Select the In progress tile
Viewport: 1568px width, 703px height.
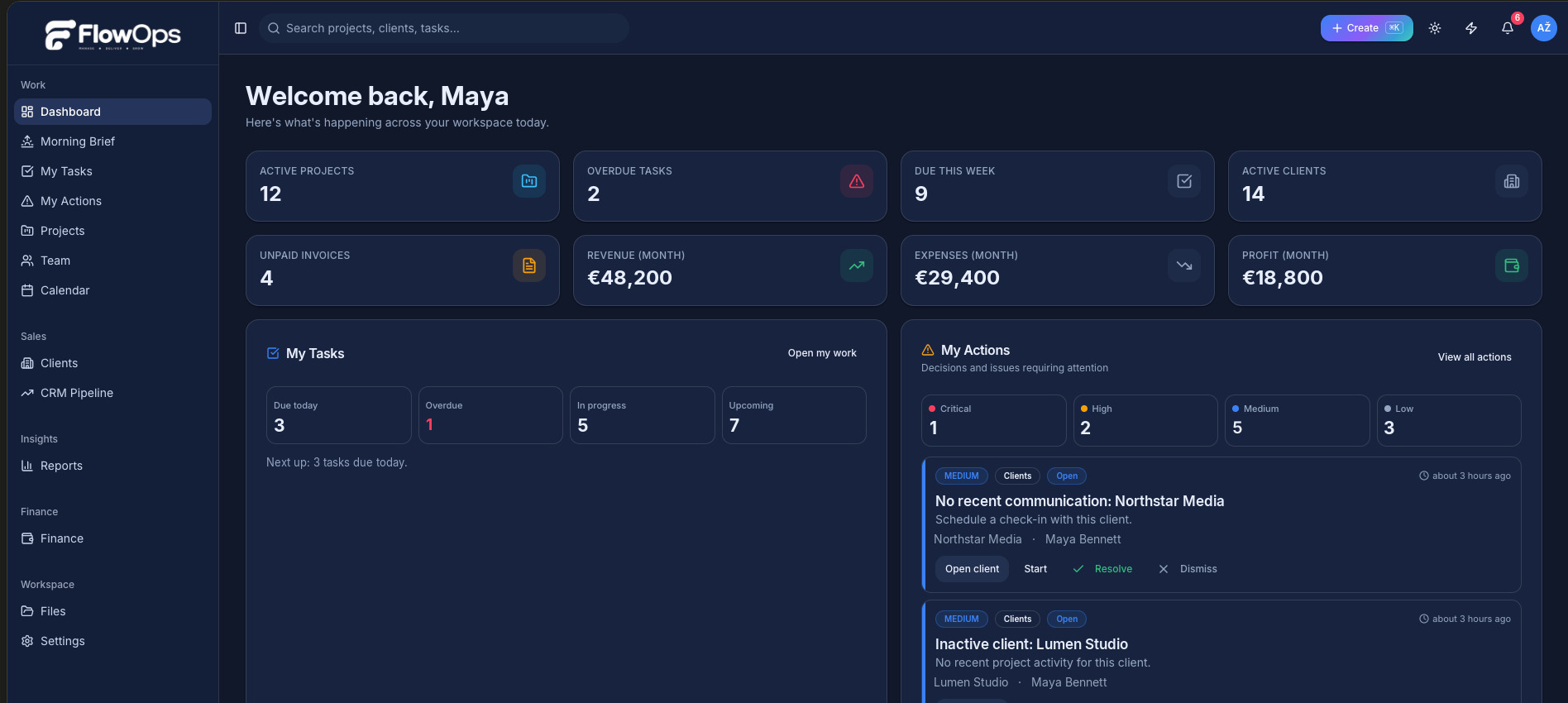[x=643, y=415]
